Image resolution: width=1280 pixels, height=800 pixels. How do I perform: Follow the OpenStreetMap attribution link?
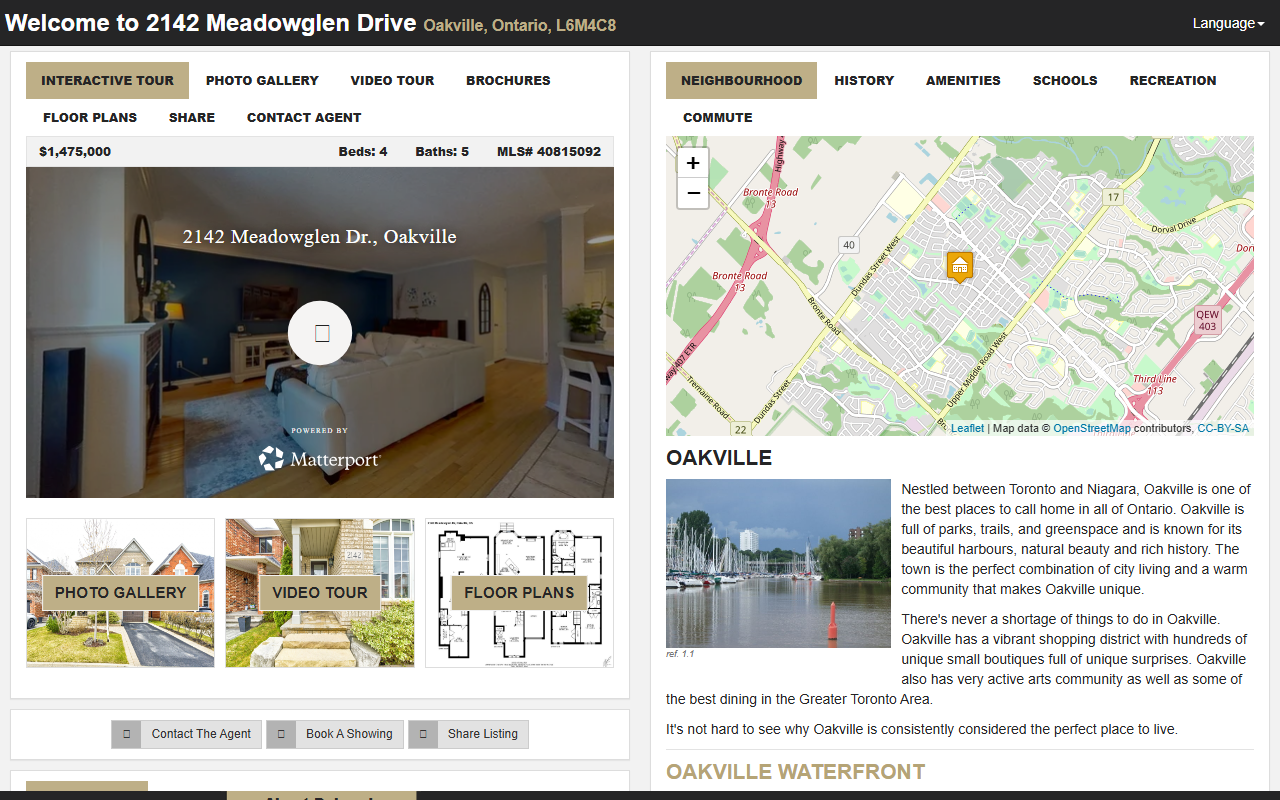pyautogui.click(x=1092, y=428)
